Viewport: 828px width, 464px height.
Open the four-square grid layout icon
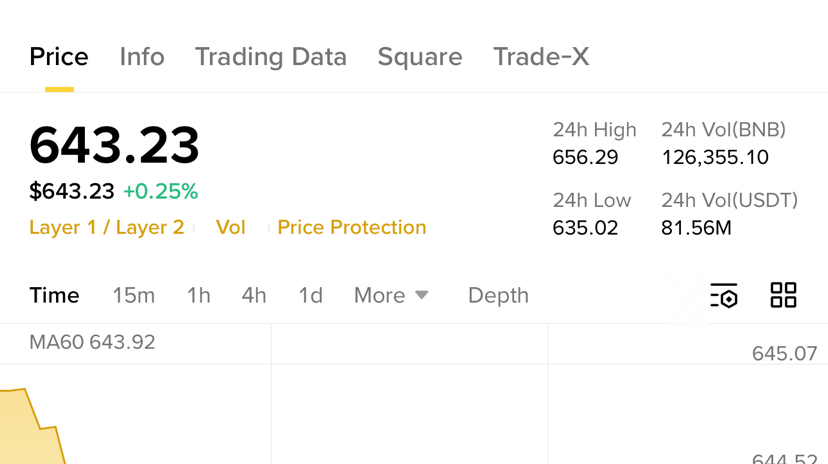point(783,295)
